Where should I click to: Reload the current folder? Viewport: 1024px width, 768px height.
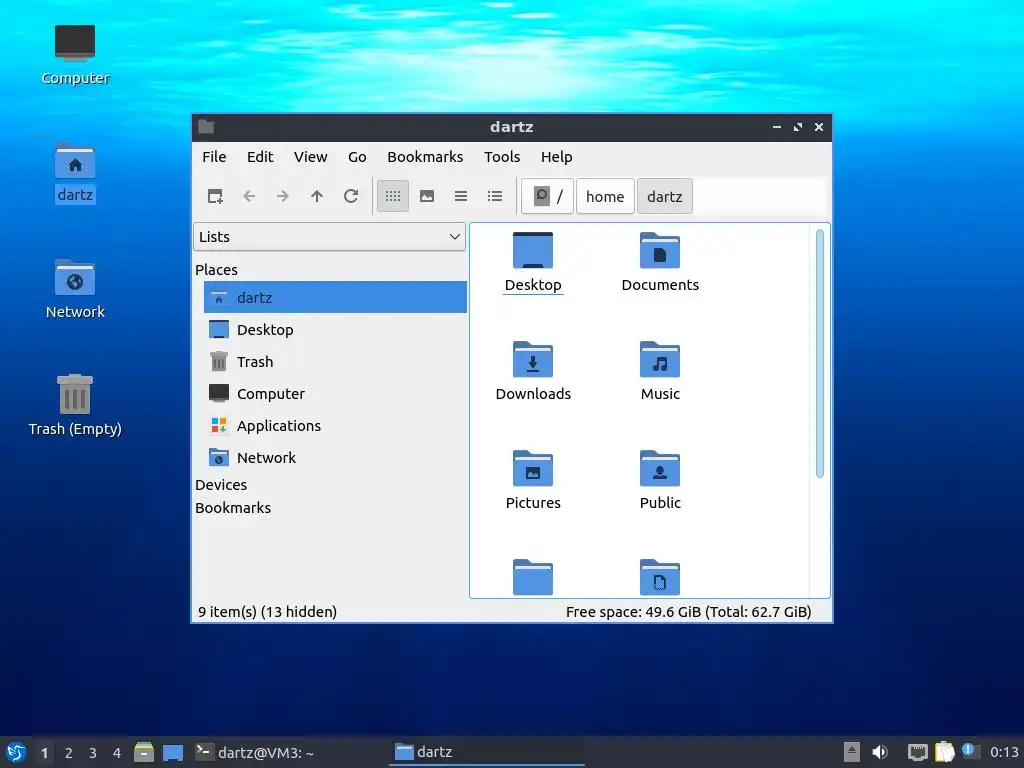coord(351,196)
